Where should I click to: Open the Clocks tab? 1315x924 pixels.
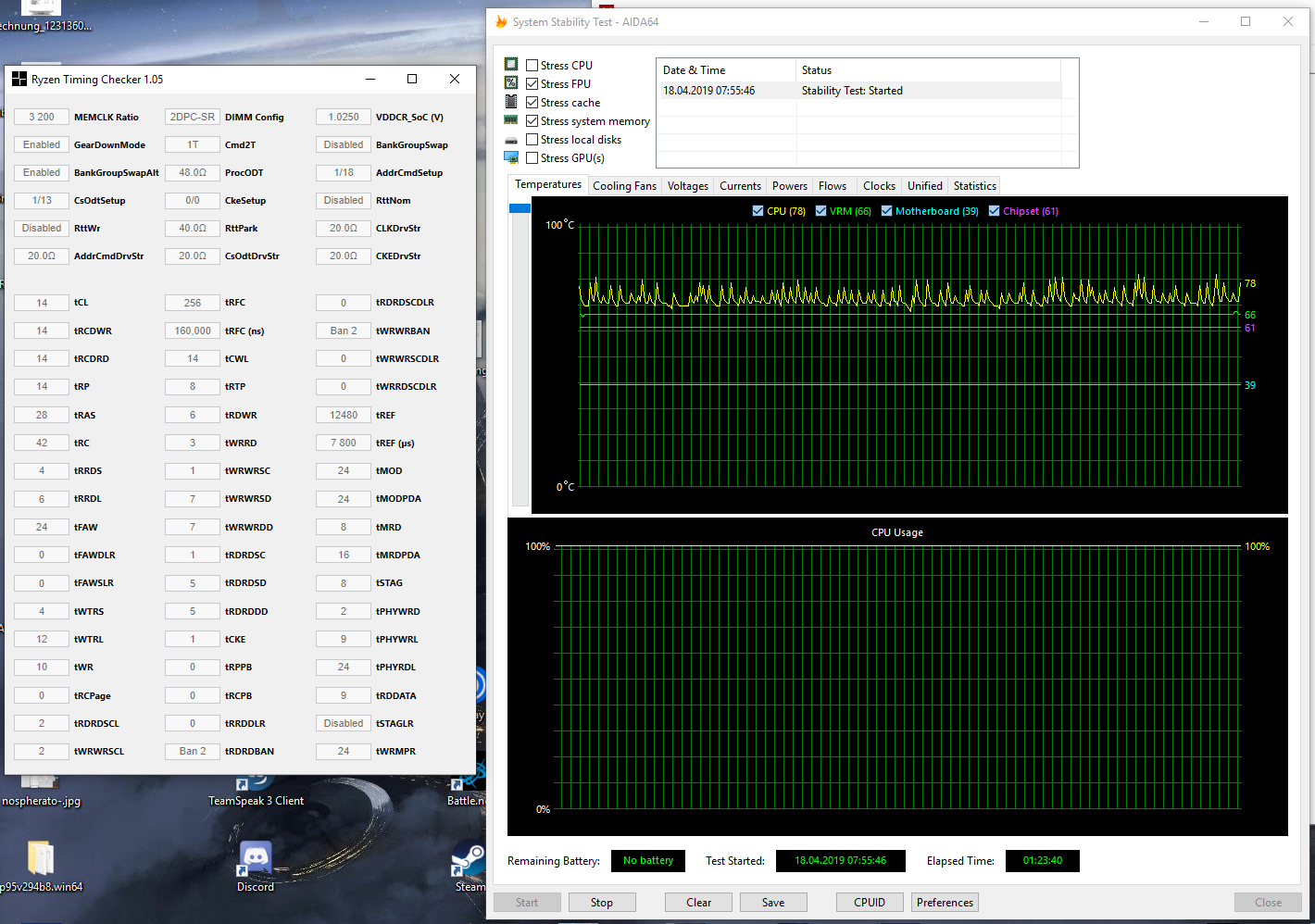879,186
